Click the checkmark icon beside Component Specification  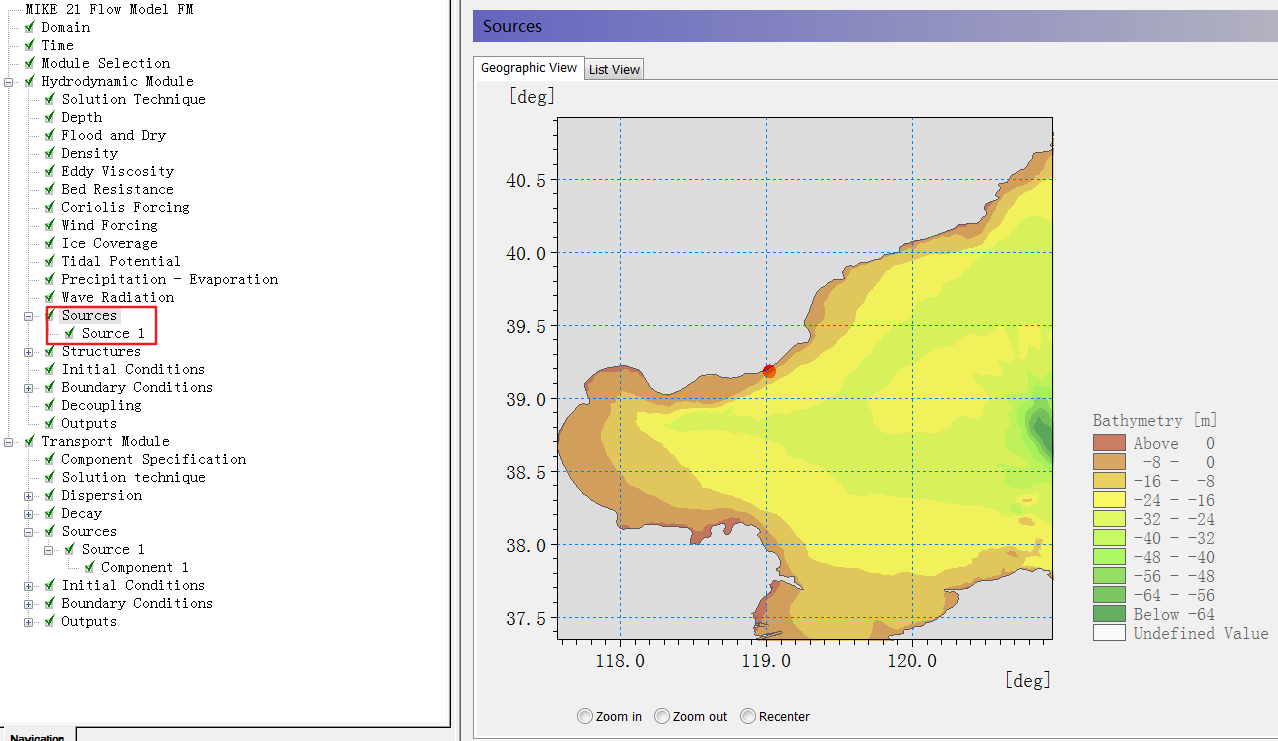click(x=50, y=459)
